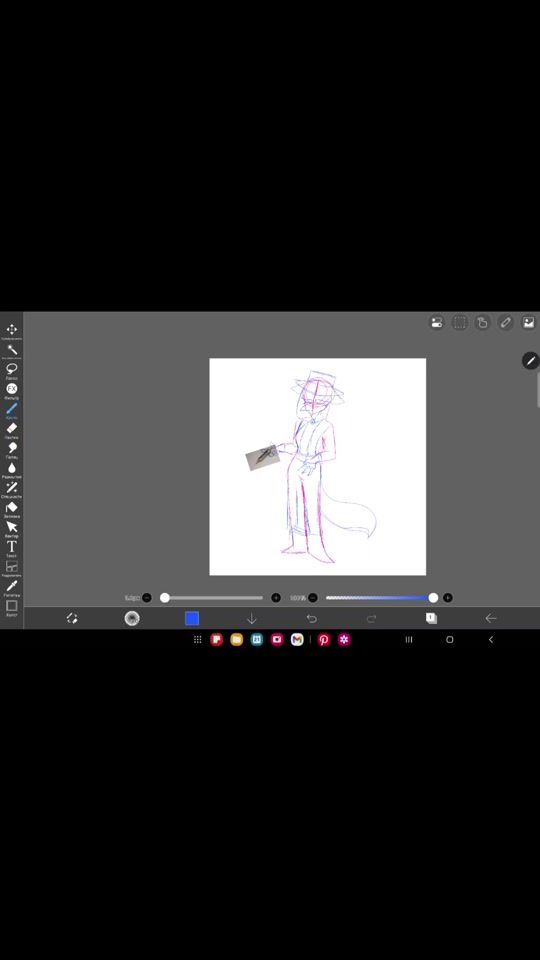Open the yellow My Files app
The width and height of the screenshot is (540, 960).
click(x=236, y=639)
